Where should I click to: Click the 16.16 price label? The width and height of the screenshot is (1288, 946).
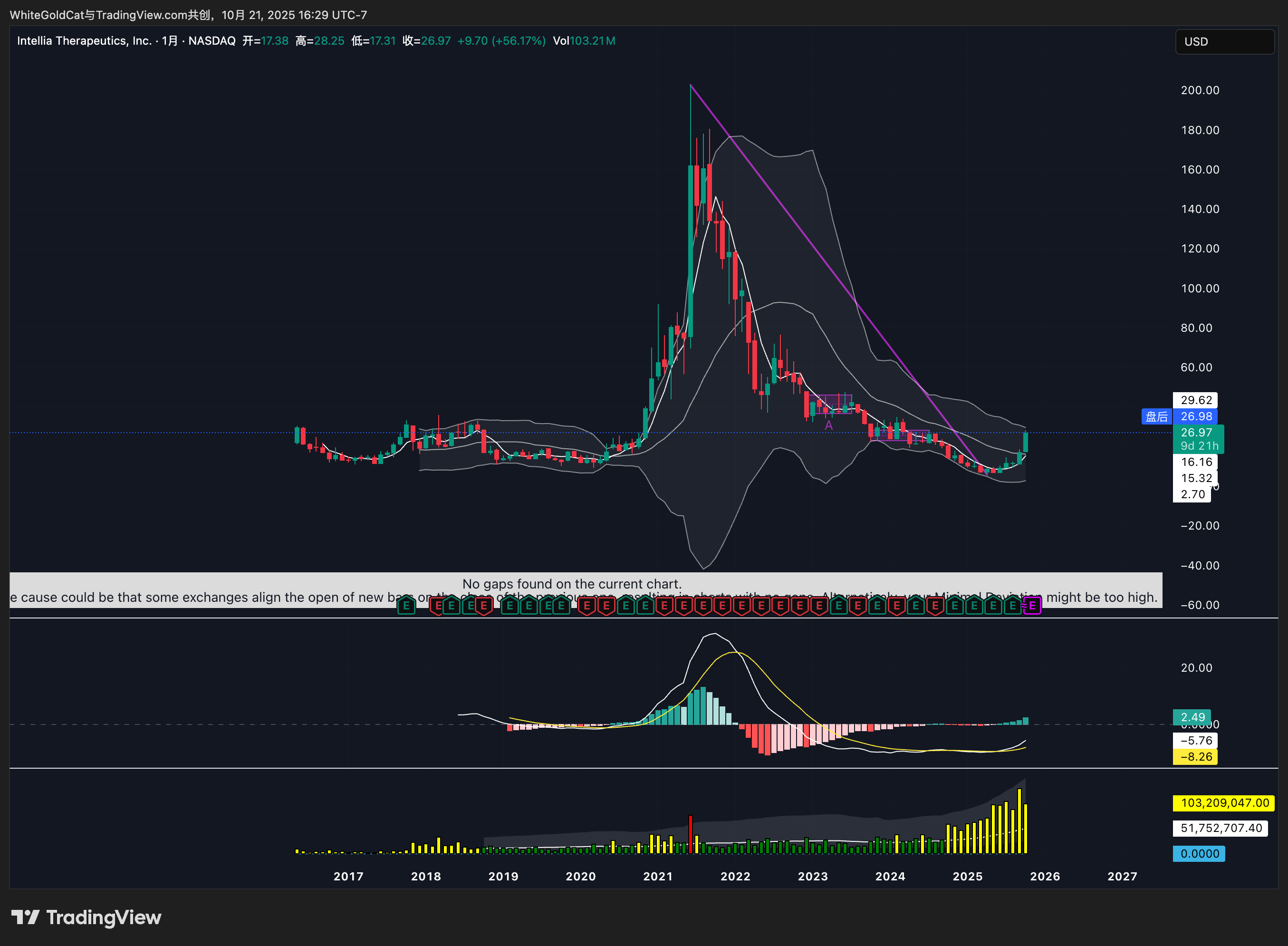pyautogui.click(x=1196, y=462)
